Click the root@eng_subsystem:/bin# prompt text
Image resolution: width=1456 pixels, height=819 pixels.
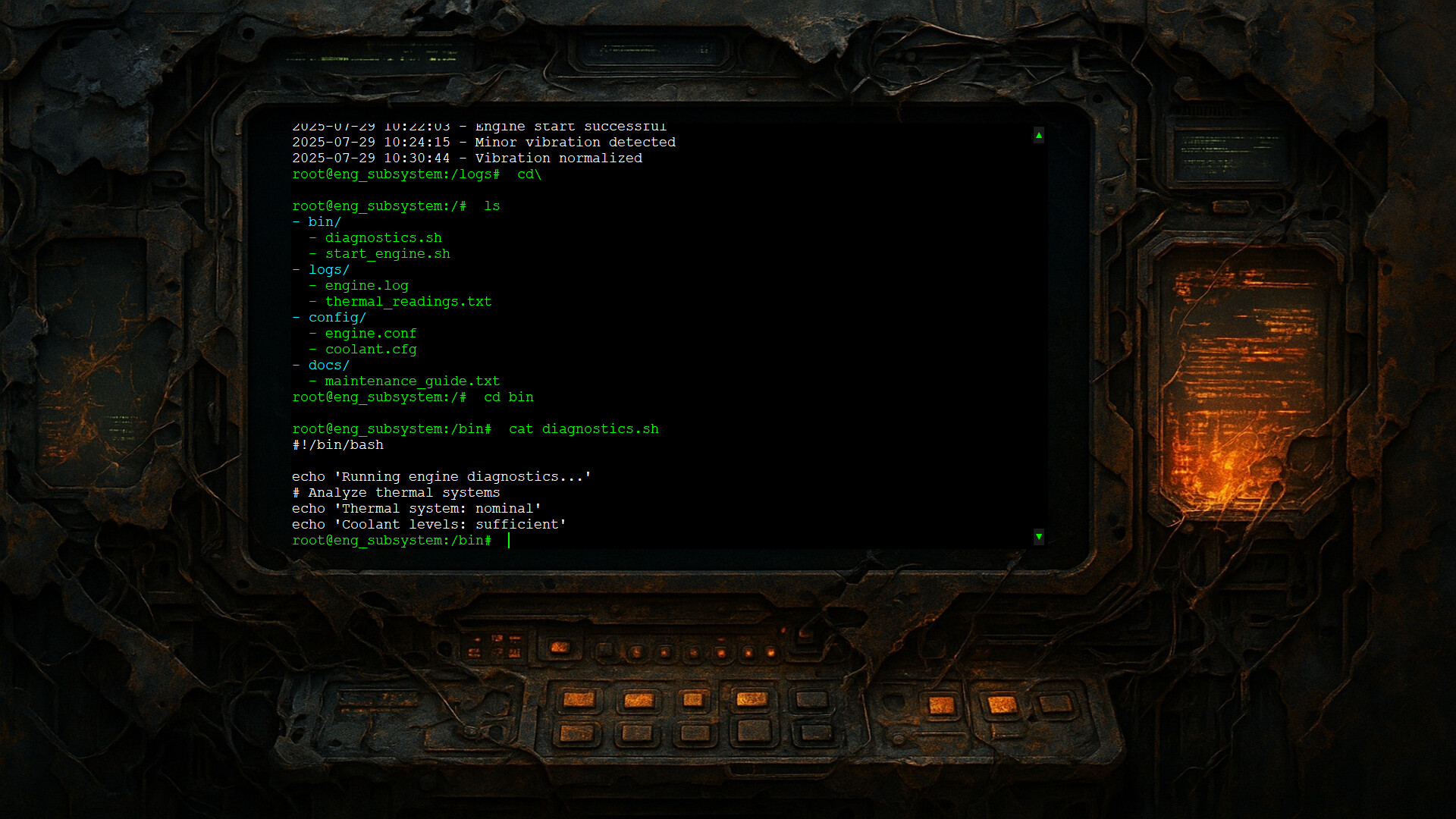click(x=391, y=540)
